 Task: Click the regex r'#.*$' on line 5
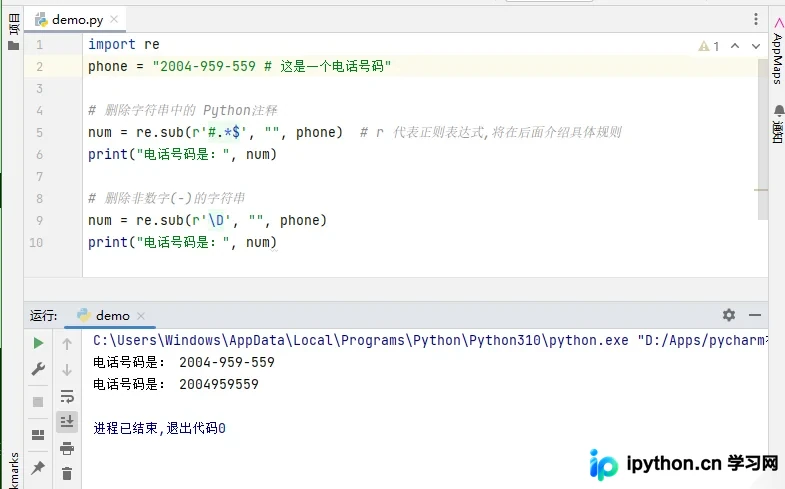tap(219, 133)
